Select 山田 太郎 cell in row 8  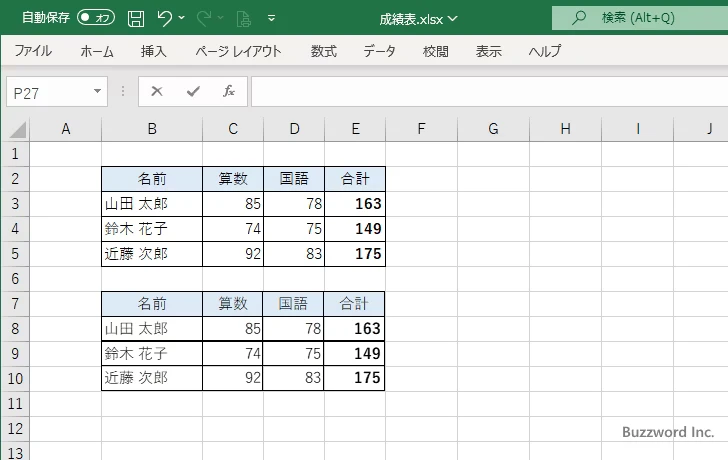click(x=152, y=329)
